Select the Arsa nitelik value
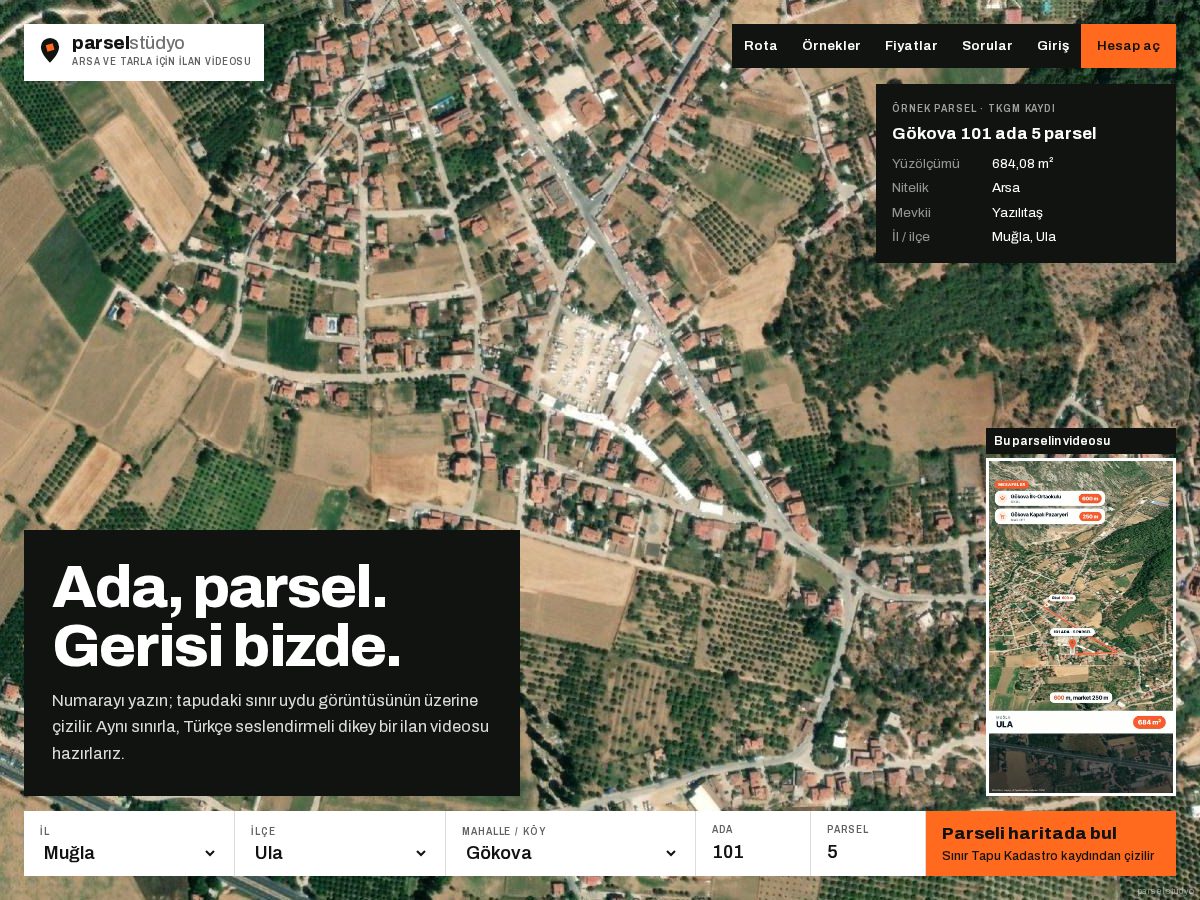Image resolution: width=1200 pixels, height=900 pixels. coord(1006,187)
